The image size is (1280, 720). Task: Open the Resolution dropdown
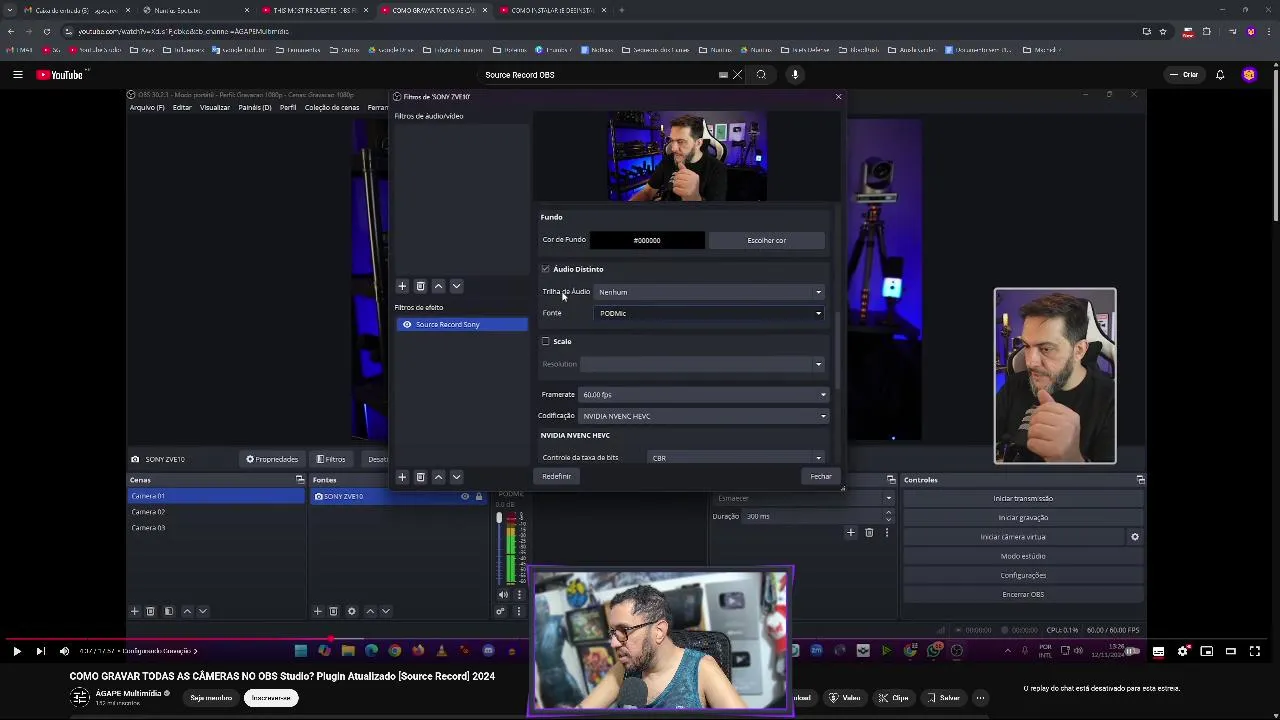pyautogui.click(x=702, y=364)
